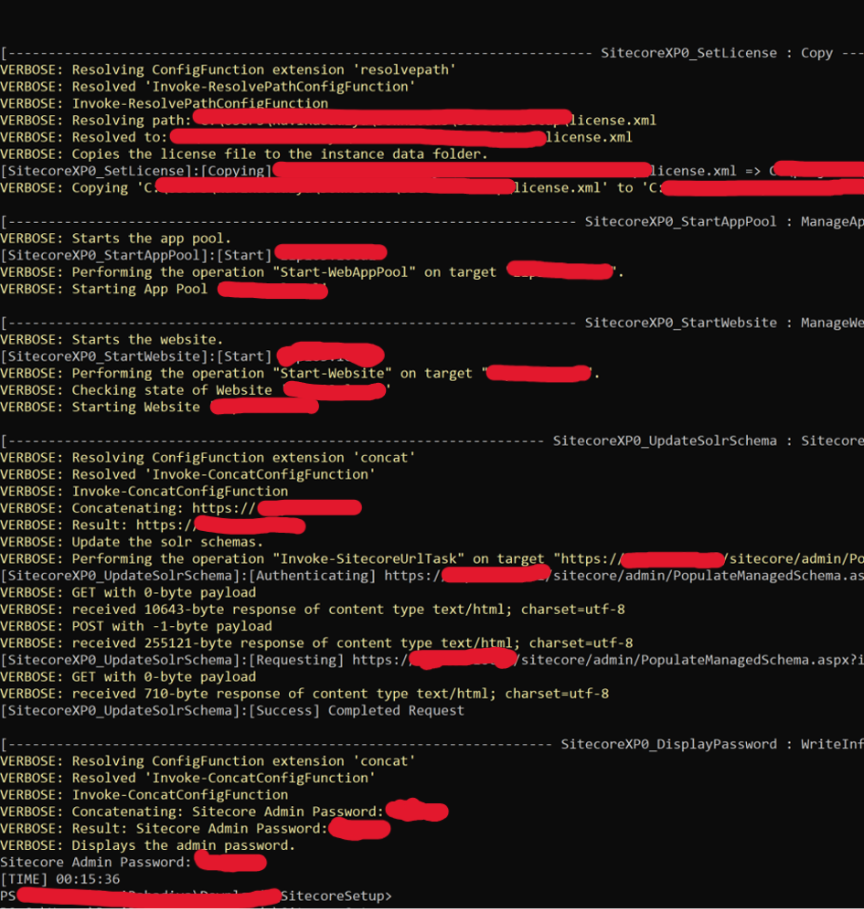The height and width of the screenshot is (909, 864).
Task: Click '[Success] Completed Request' line
Action: click(232, 710)
